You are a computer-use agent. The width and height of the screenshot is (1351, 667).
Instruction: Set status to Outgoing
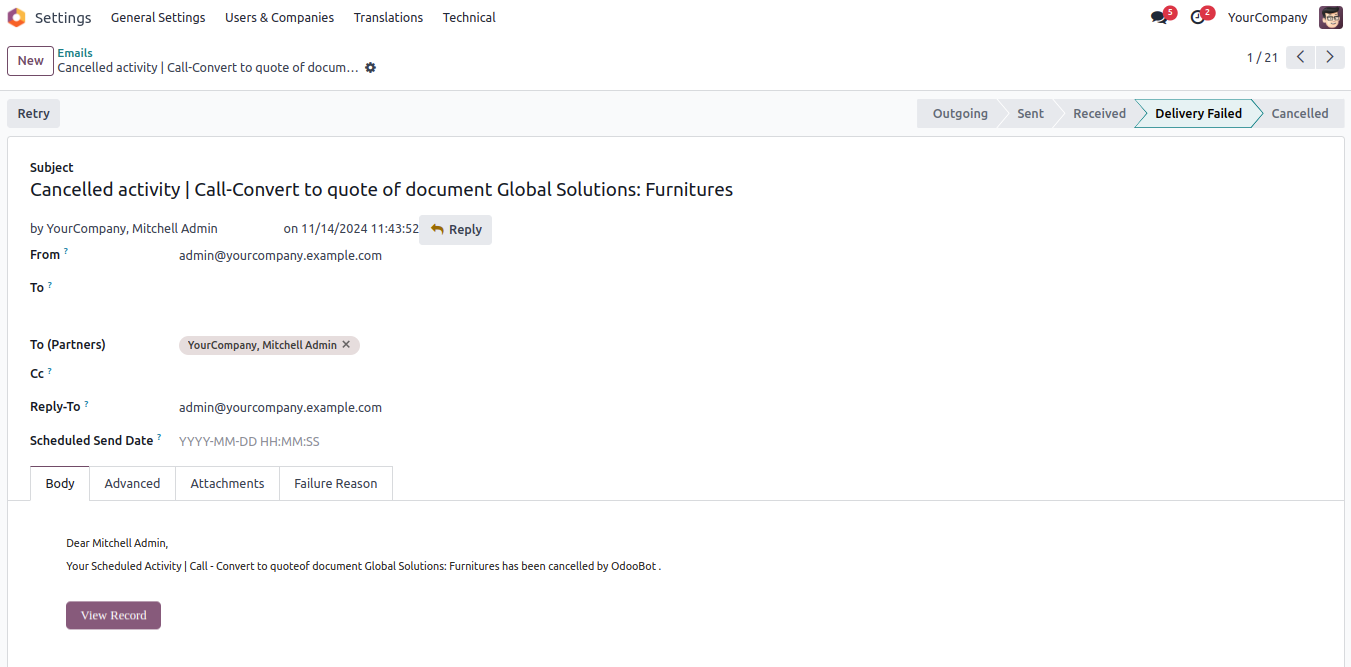click(x=960, y=113)
